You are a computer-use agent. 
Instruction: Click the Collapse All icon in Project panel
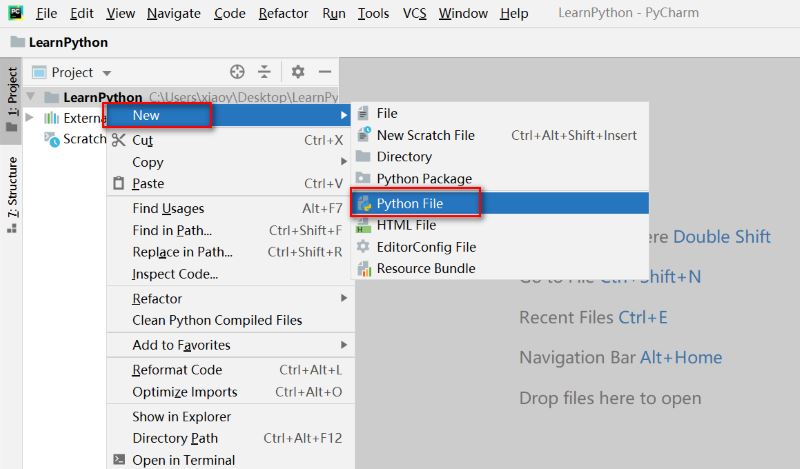(264, 72)
